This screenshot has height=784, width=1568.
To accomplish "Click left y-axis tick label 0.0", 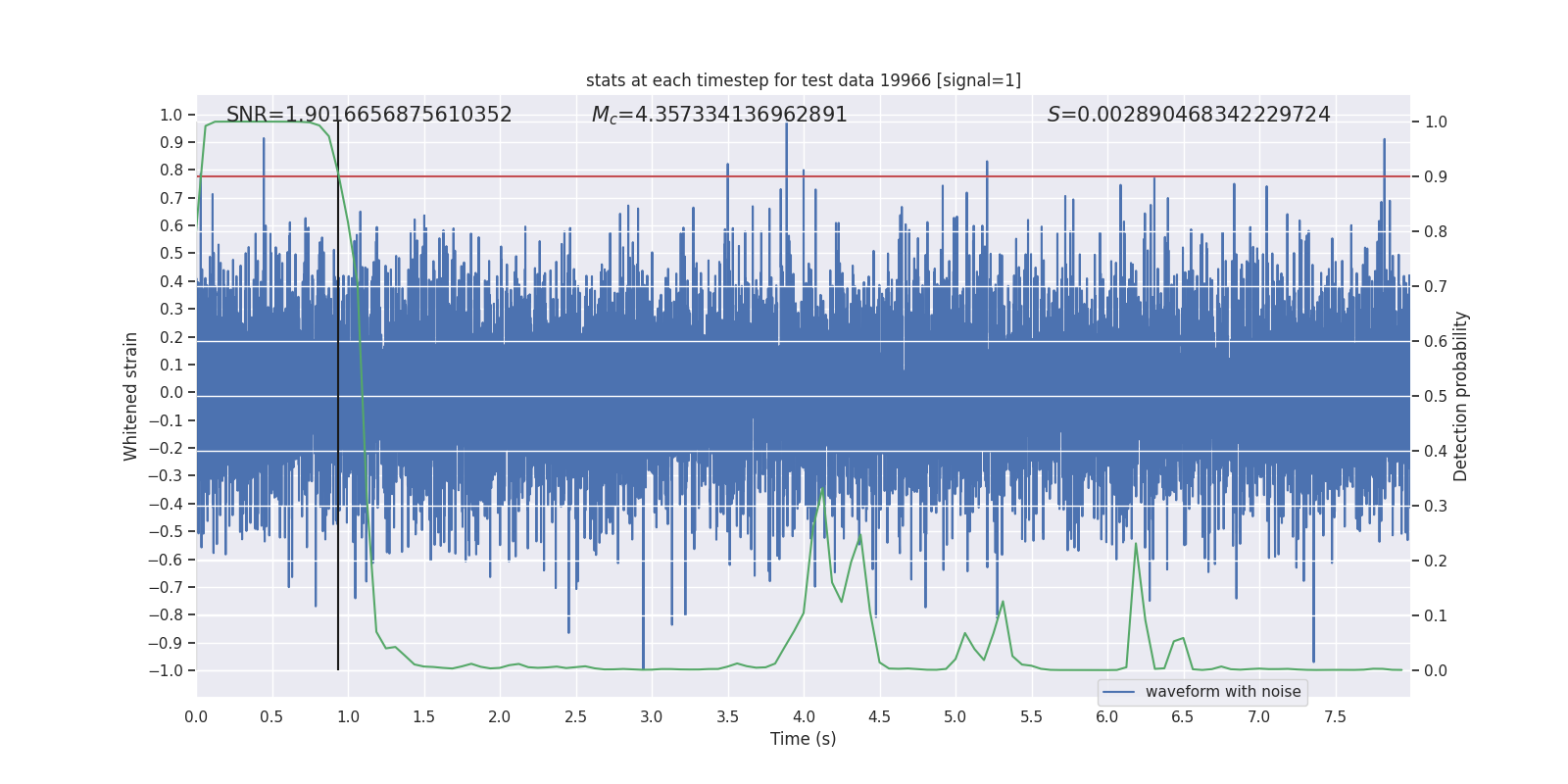I will click(171, 392).
